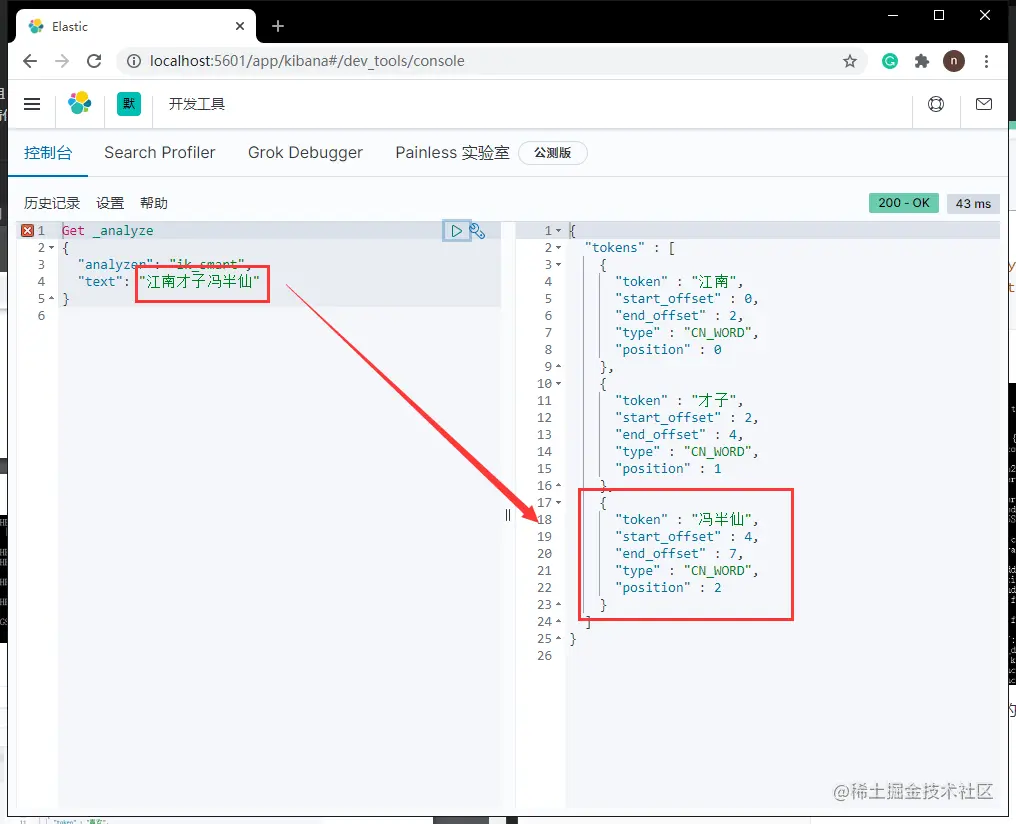The image size is (1016, 824).
Task: Collapse response root object at line 1
Action: [x=559, y=231]
